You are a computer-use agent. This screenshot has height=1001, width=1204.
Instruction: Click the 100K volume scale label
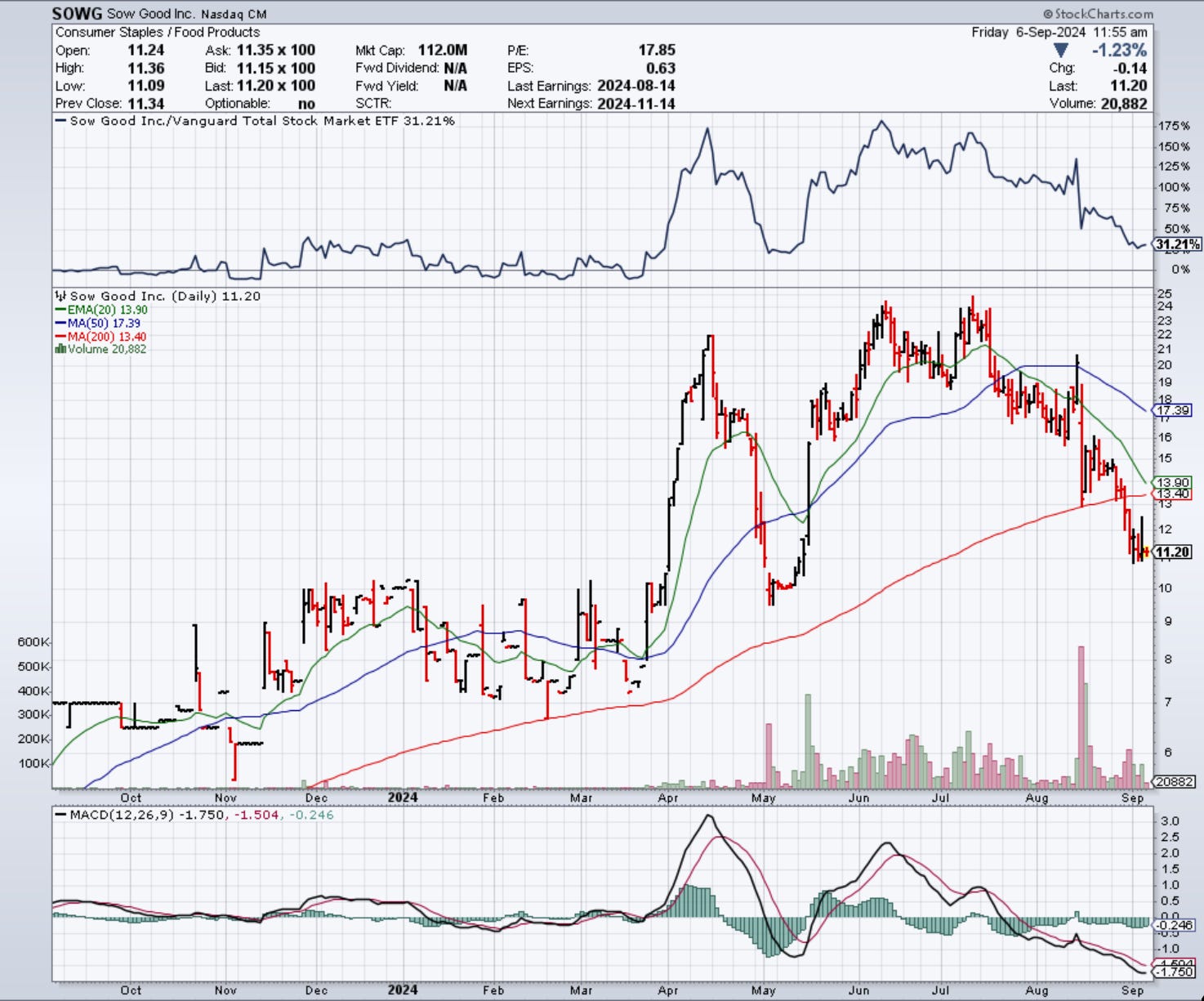34,763
